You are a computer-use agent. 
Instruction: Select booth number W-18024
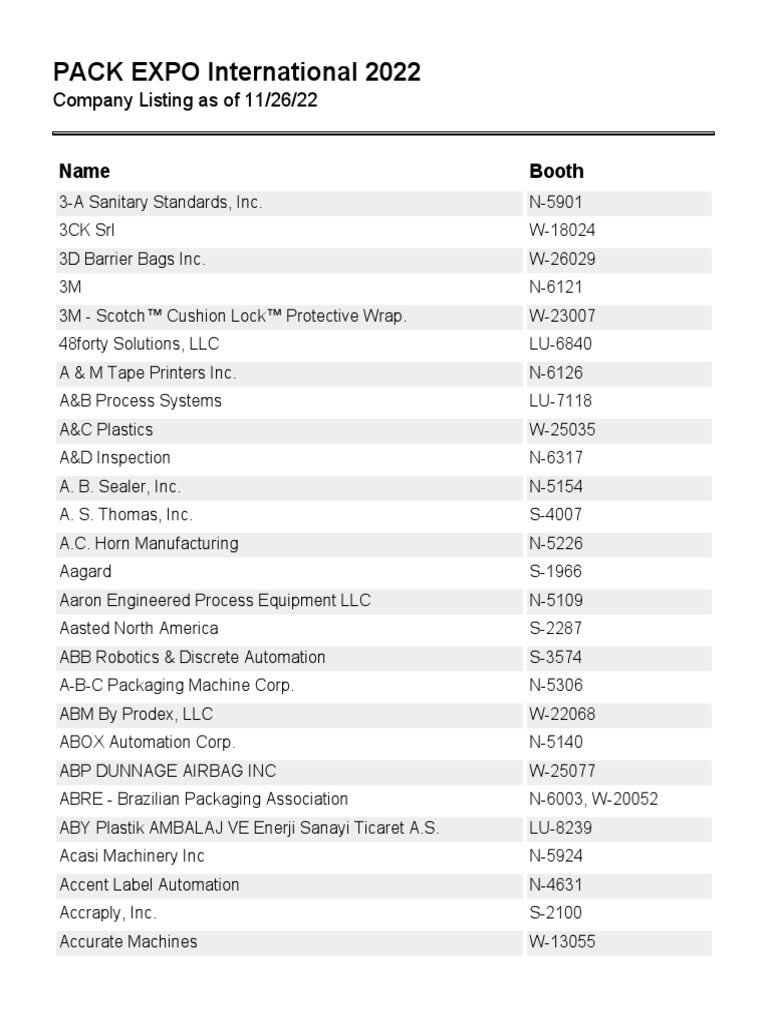(x=562, y=230)
